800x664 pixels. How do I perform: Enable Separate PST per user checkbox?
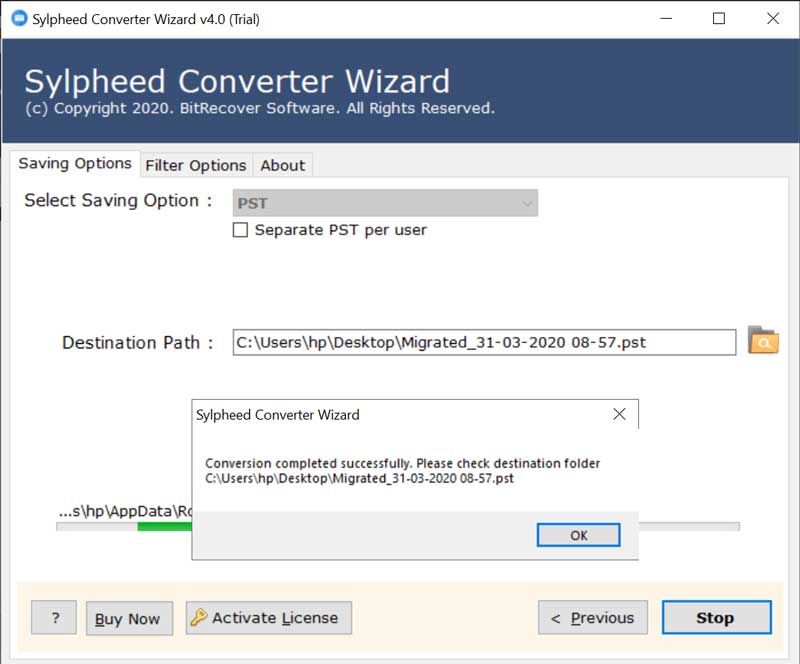pos(240,230)
